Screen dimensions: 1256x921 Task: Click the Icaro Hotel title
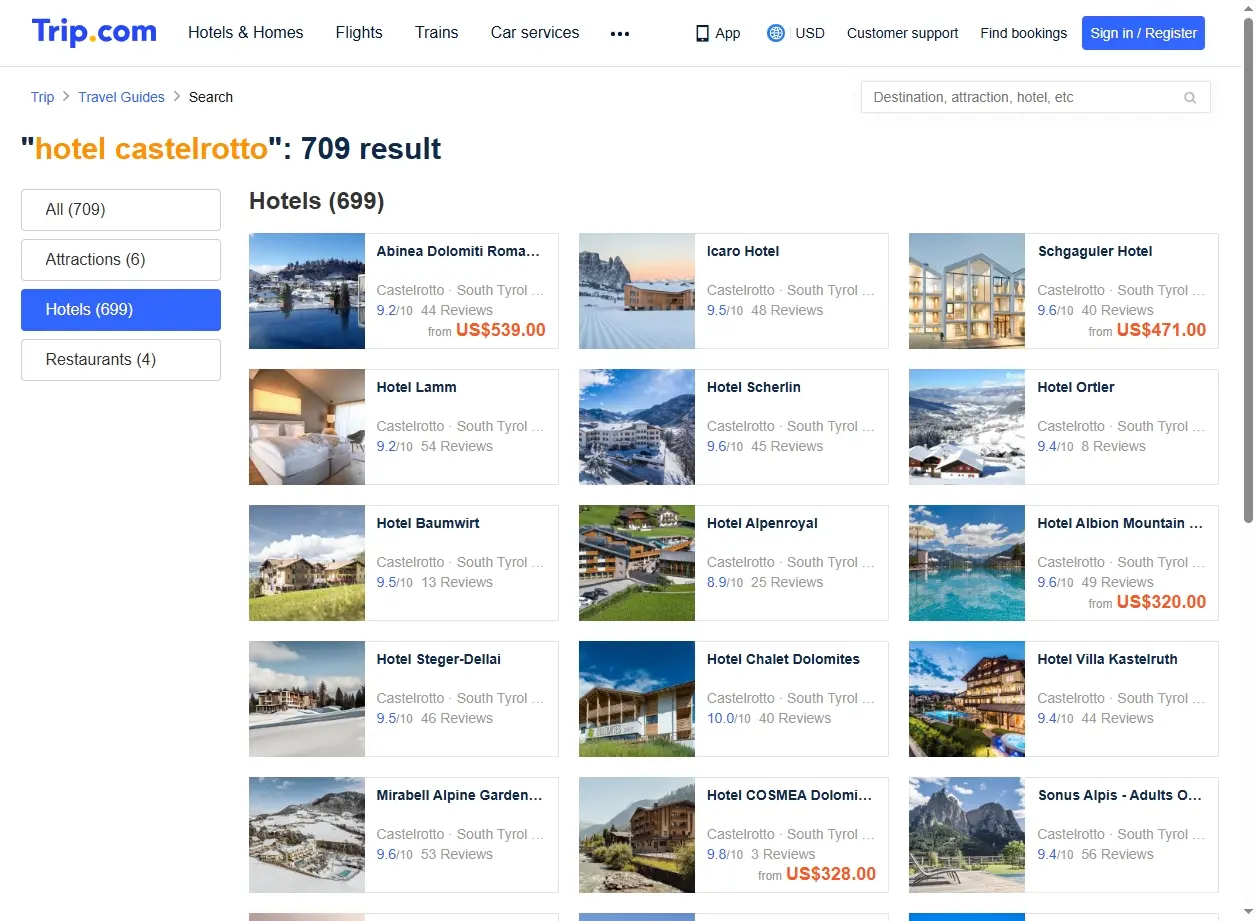point(743,251)
